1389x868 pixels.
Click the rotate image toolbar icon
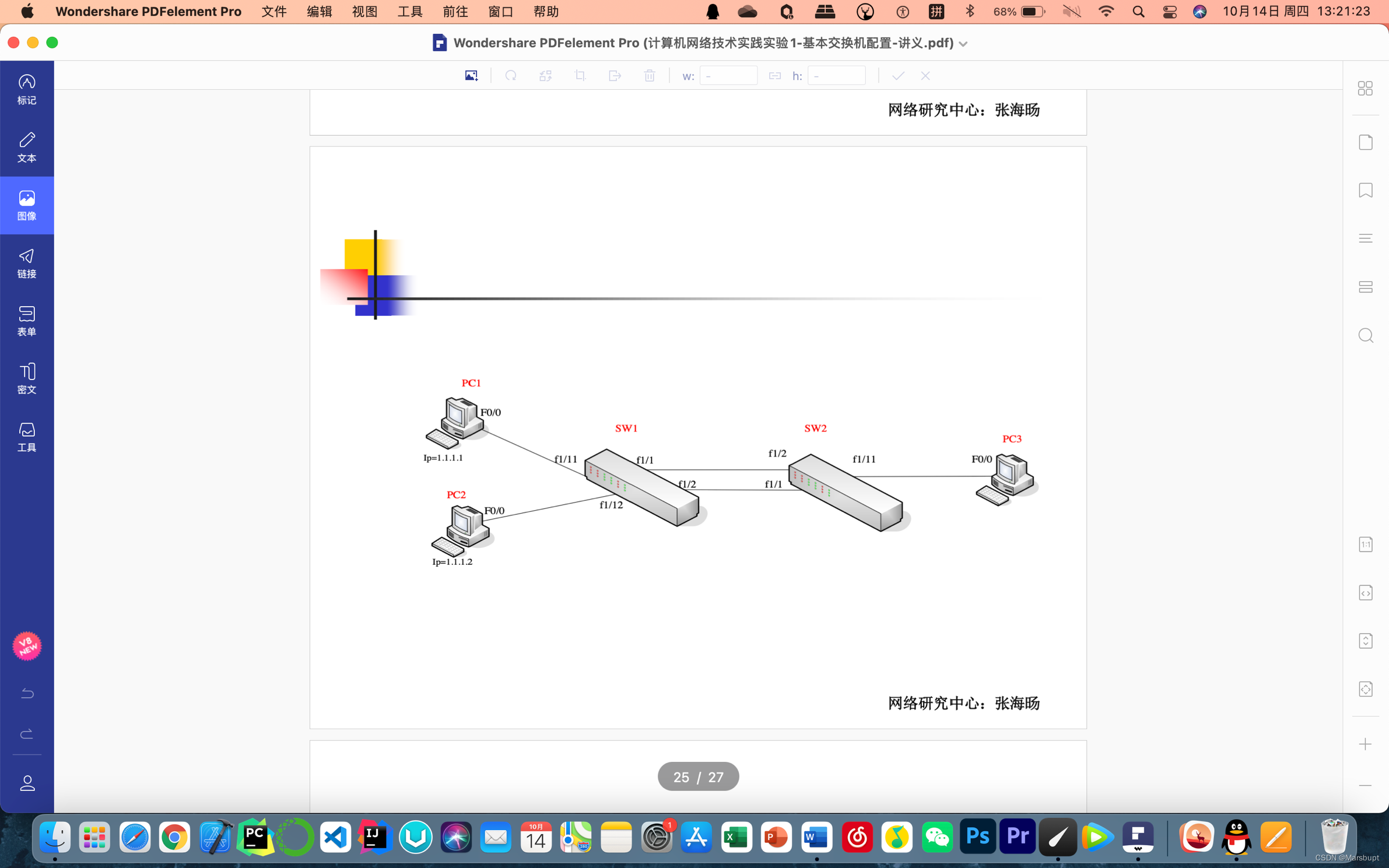511,76
